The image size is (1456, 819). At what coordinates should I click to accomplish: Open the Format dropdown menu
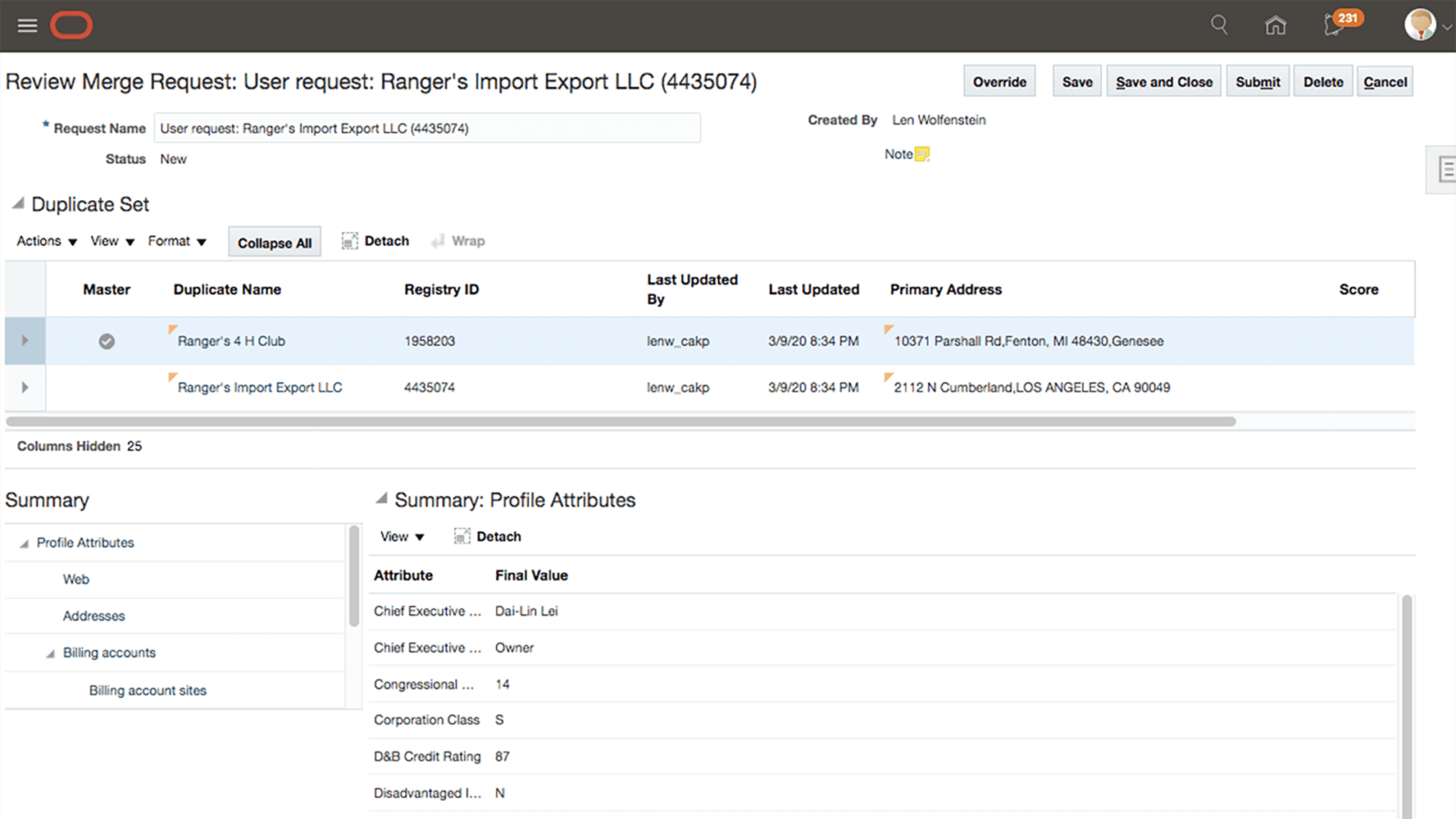pos(177,241)
